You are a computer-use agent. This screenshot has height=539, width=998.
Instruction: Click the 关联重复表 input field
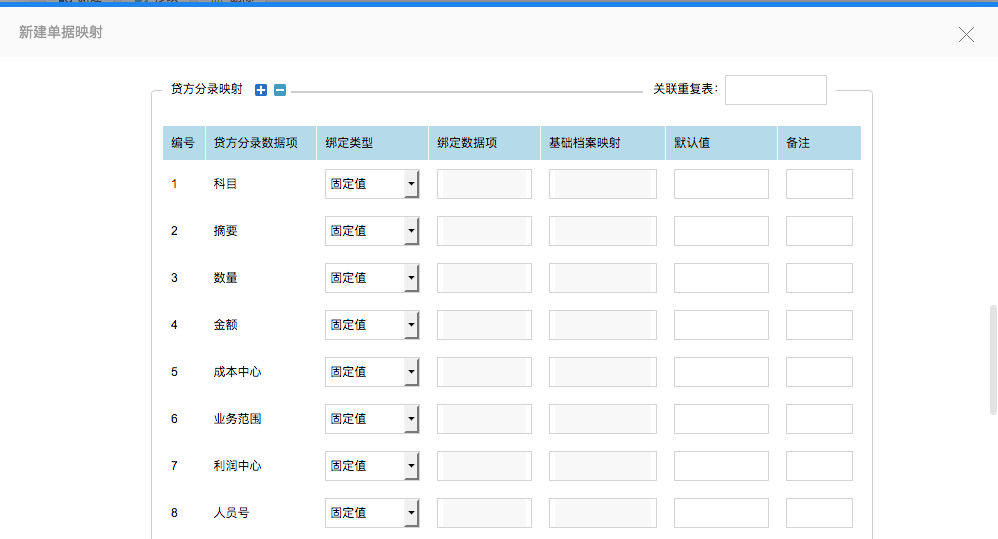tap(775, 90)
